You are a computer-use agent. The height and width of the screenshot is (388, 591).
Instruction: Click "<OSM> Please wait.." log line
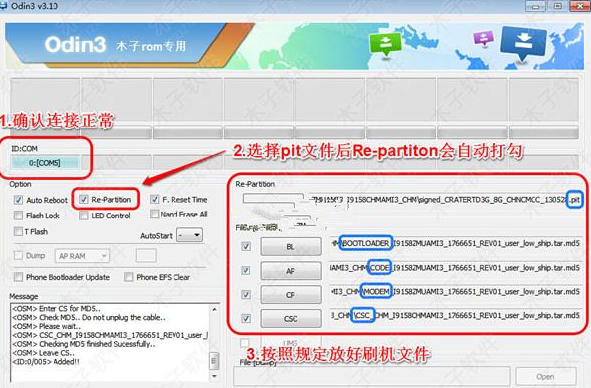46,326
